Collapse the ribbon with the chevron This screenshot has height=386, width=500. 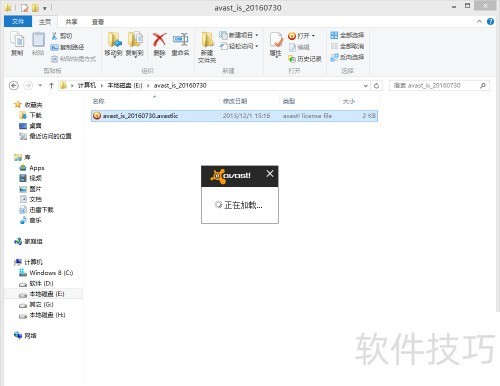pyautogui.click(x=479, y=22)
